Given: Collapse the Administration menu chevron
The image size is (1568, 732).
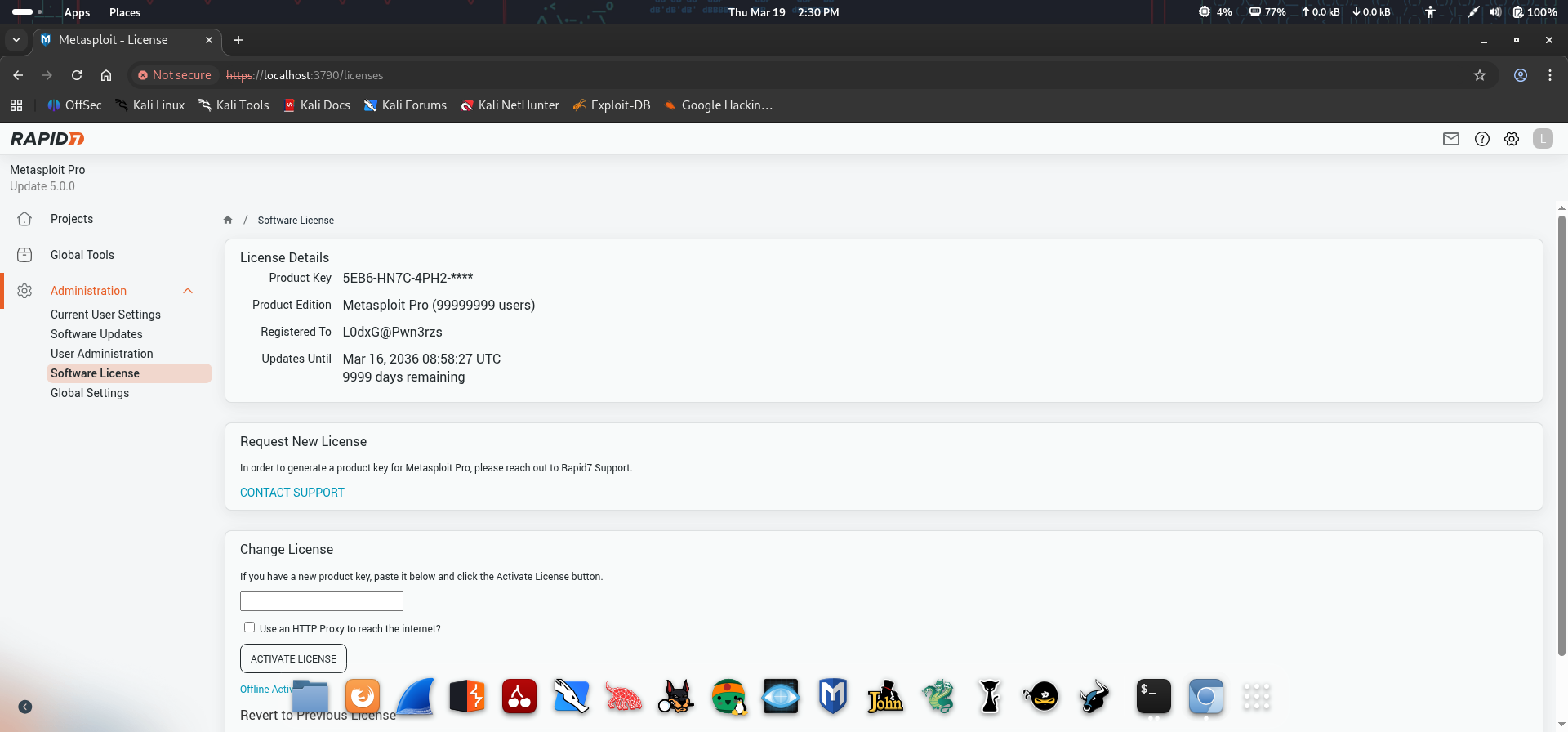Looking at the screenshot, I should 188,291.
